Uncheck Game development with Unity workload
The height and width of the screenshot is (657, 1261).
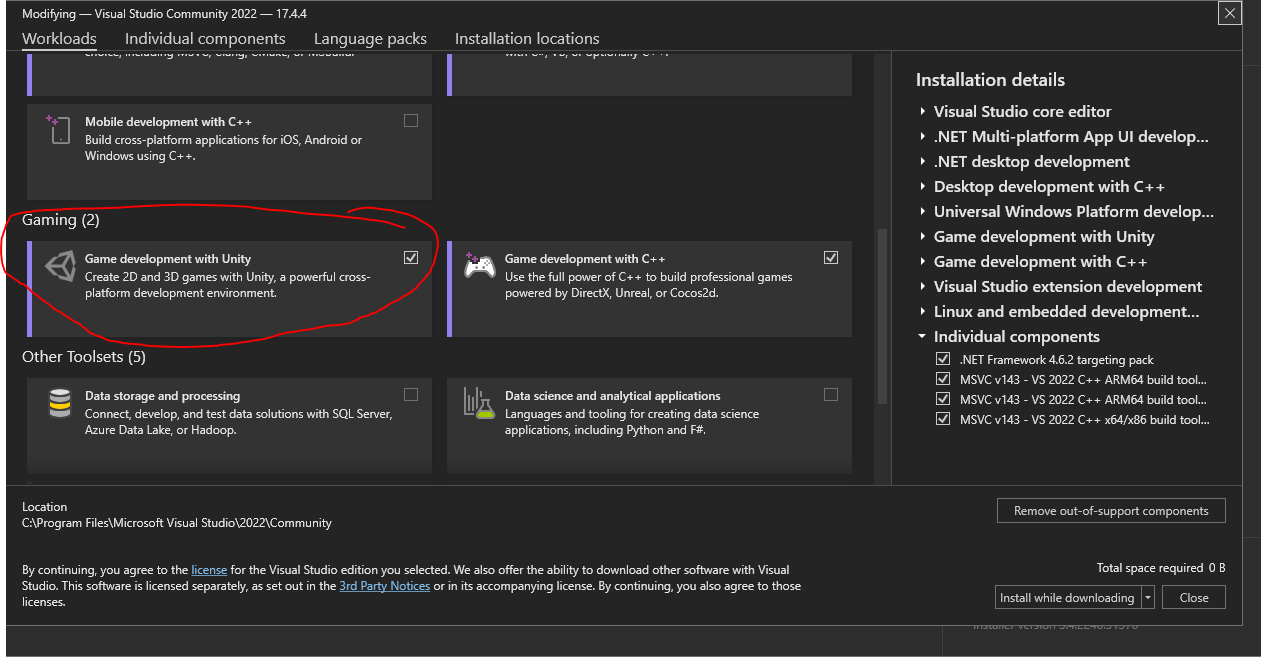click(411, 258)
